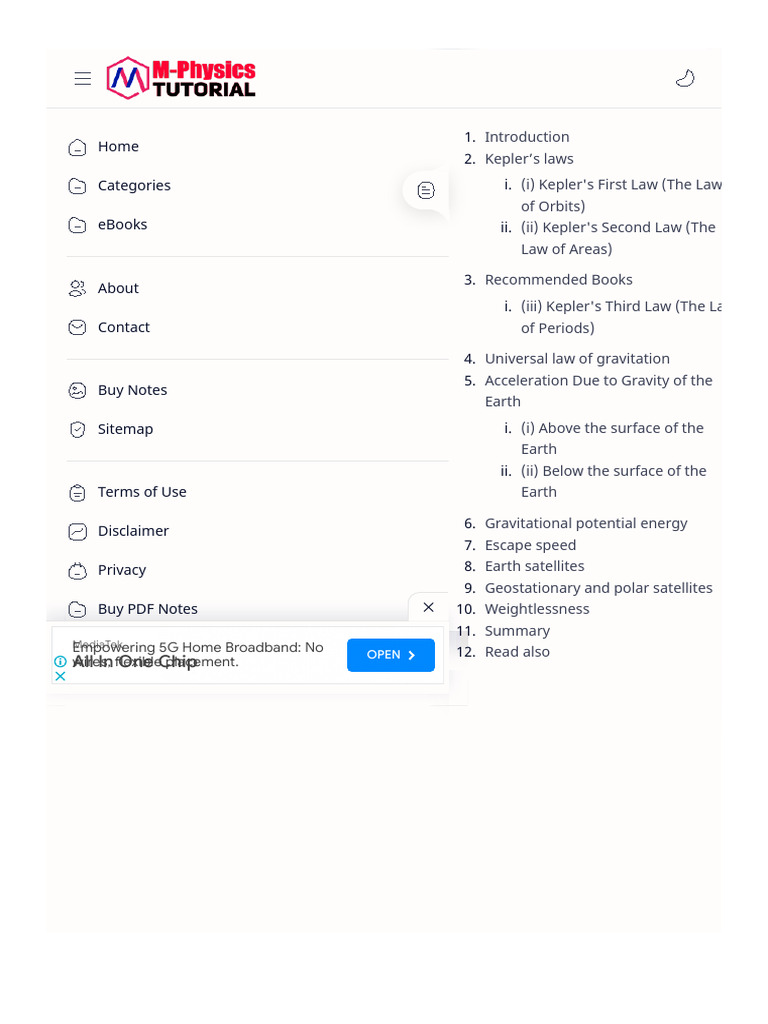Open Escape speed contents link
The height and width of the screenshot is (1024, 768).
coord(530,545)
